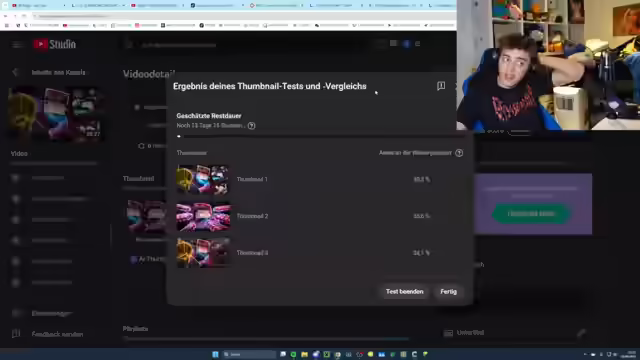Open help icon beside watch time share

(x=459, y=153)
